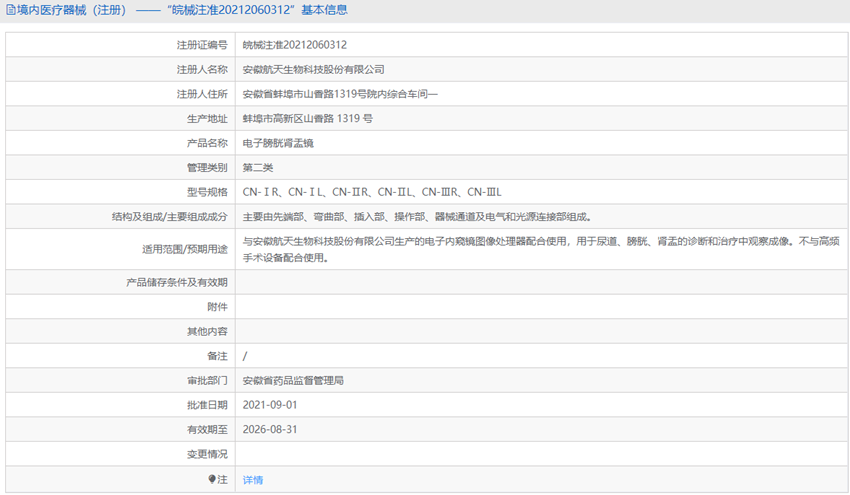Select product name 电子膀胱肾盂镜
Screen dimensions: 850x495
[278, 143]
